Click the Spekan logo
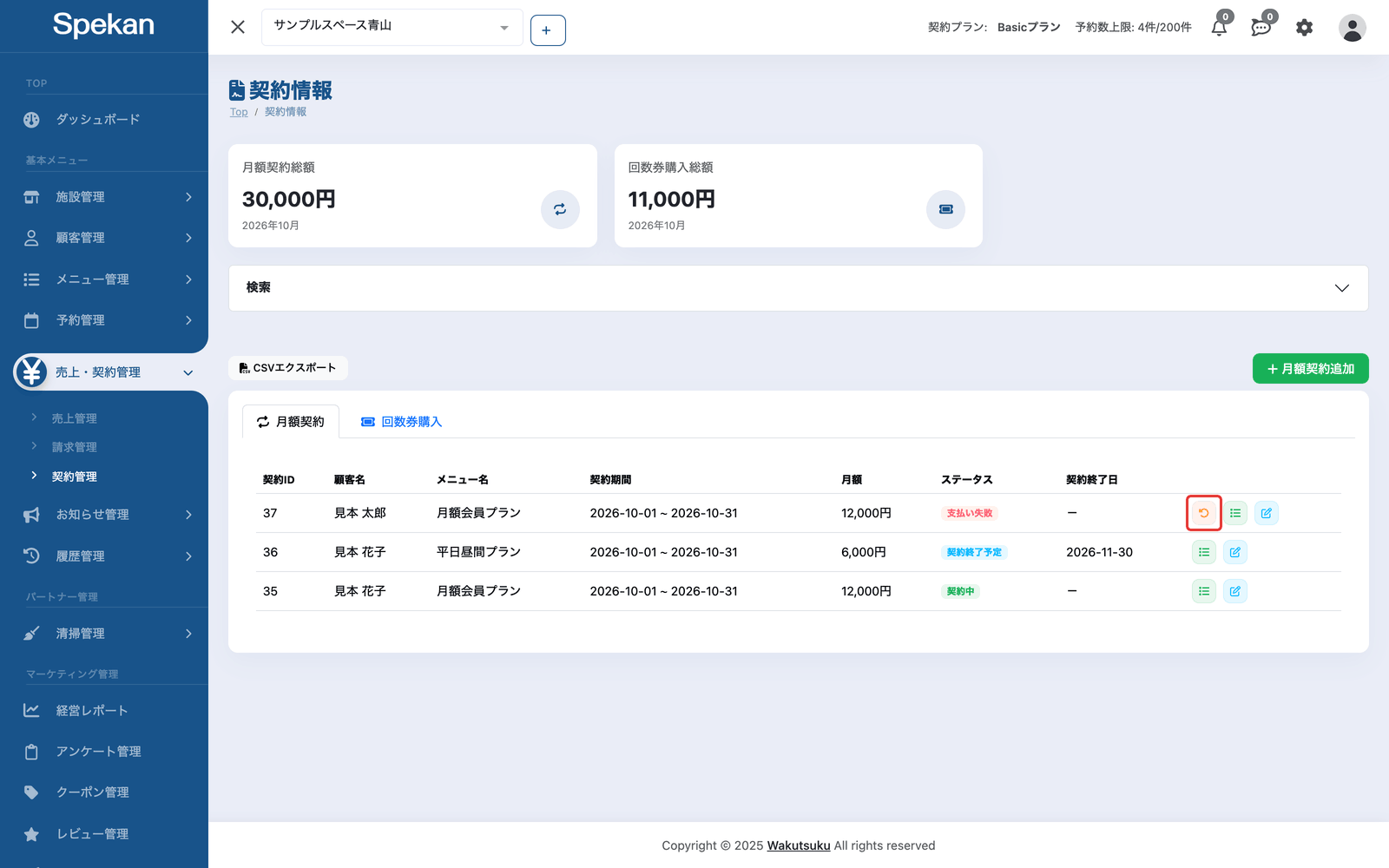This screenshot has height=868, width=1389. point(103,25)
